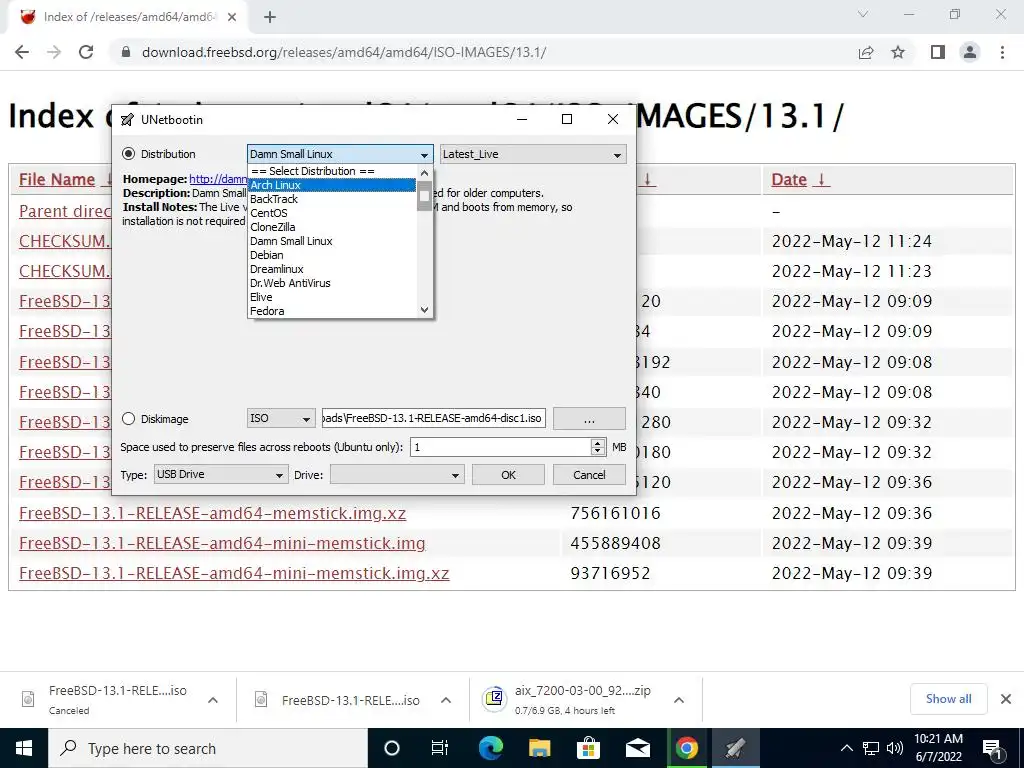Image resolution: width=1024 pixels, height=768 pixels.
Task: Choose Debian from the distribution list
Action: [332, 255]
